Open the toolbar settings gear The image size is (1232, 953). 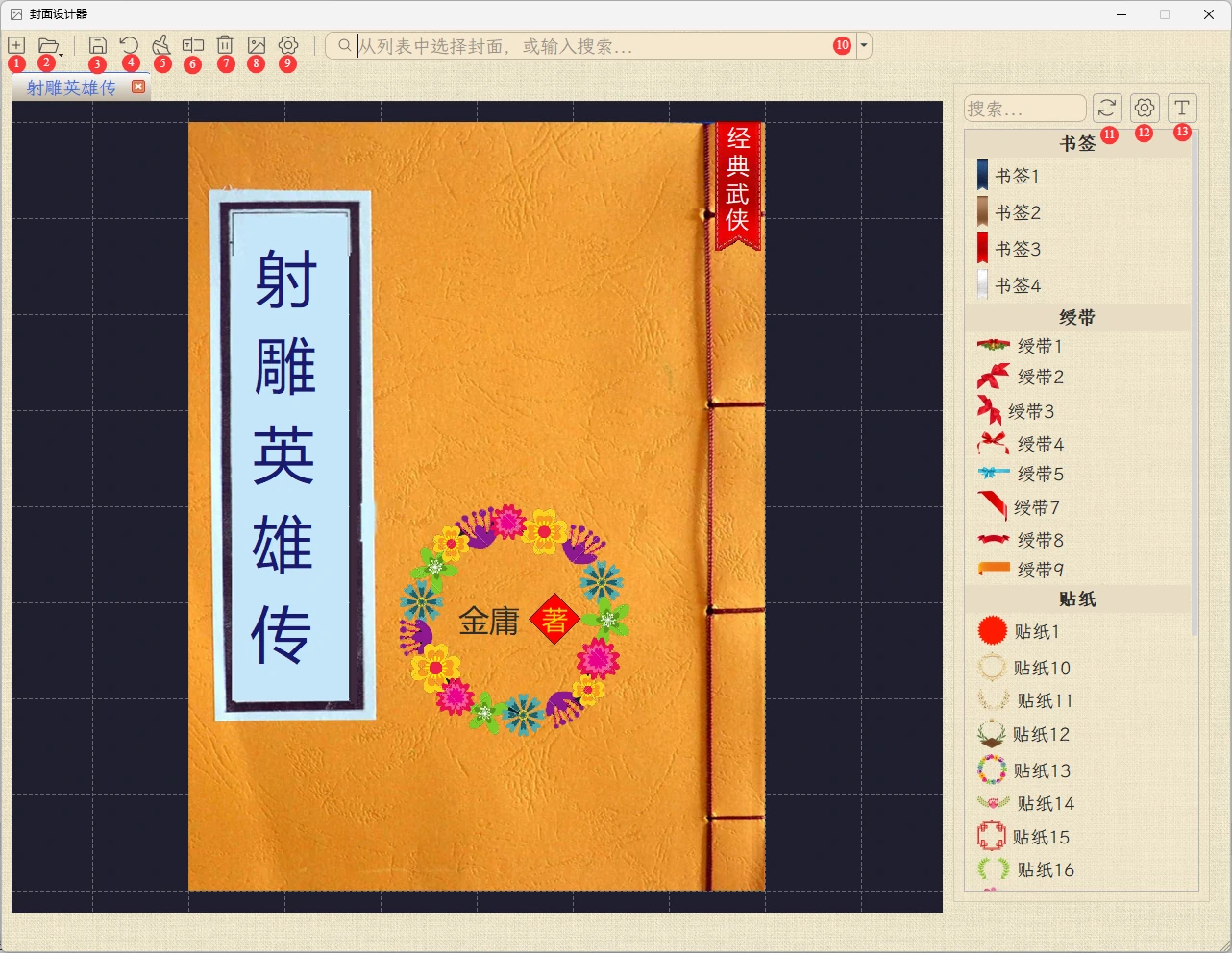click(288, 45)
